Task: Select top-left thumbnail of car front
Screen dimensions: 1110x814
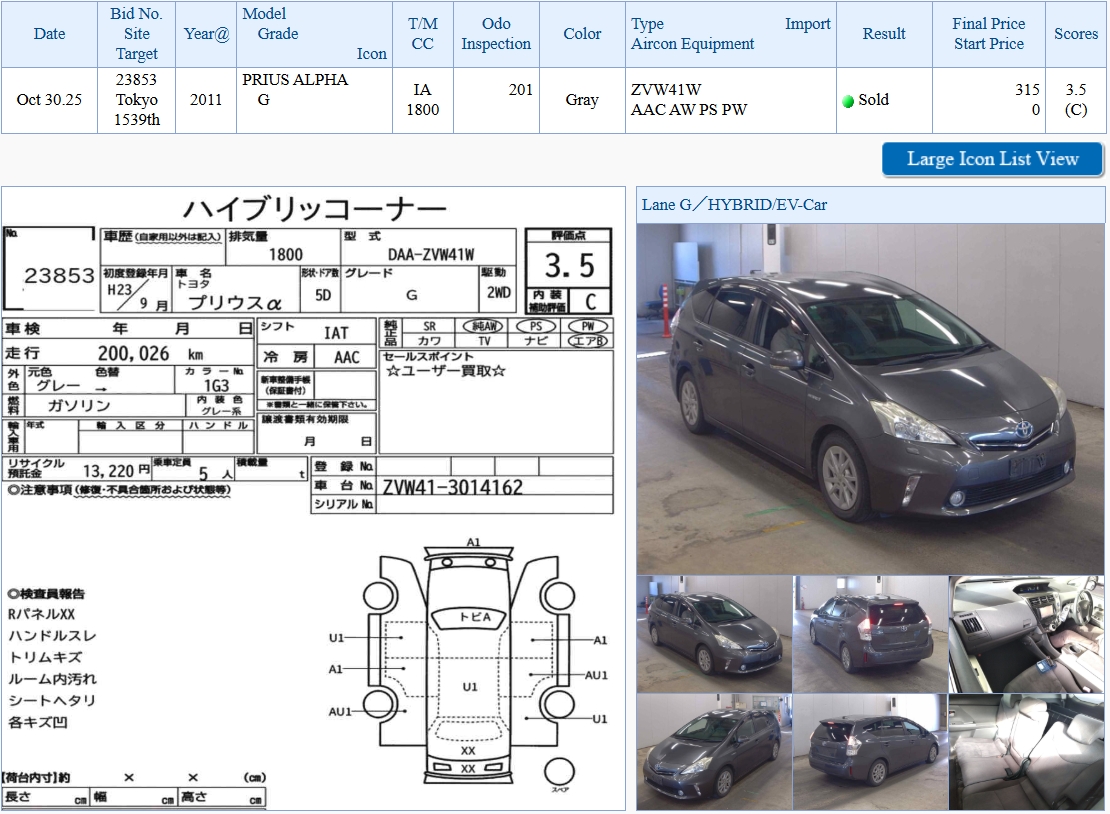Action: (x=714, y=634)
